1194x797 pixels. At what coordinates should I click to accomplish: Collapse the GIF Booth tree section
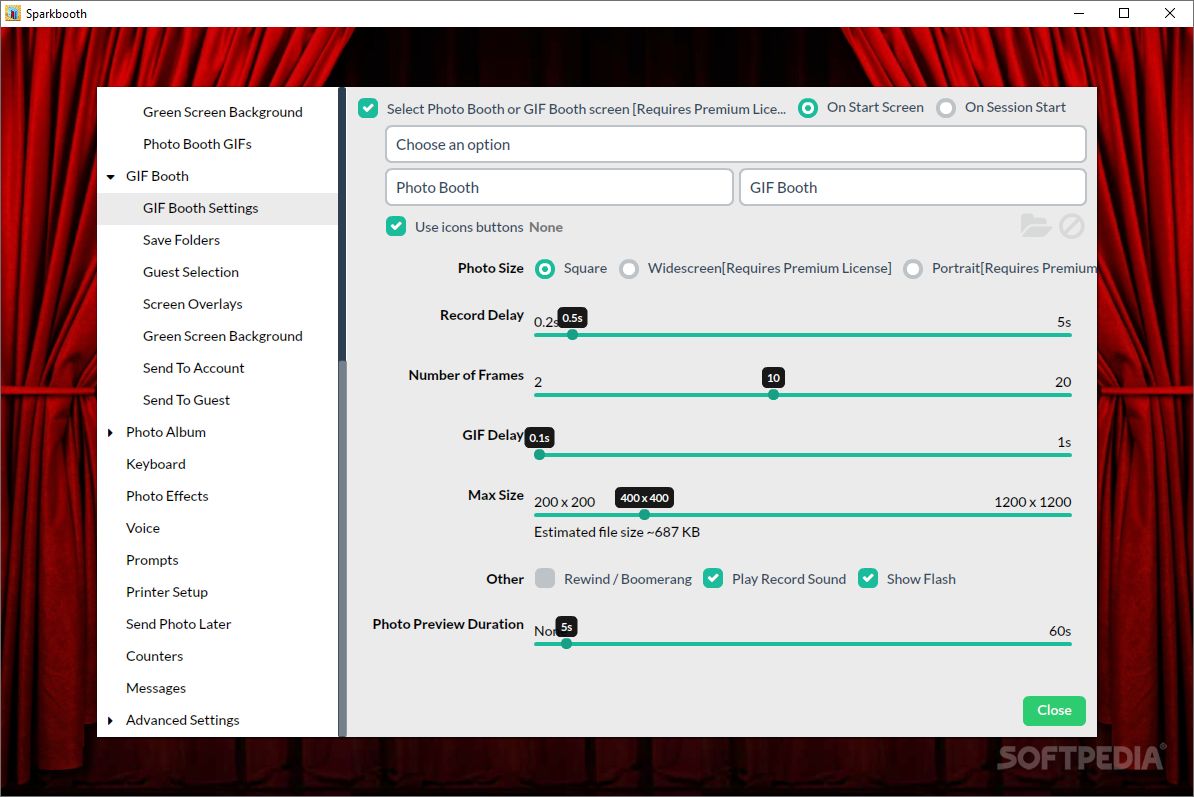[110, 177]
